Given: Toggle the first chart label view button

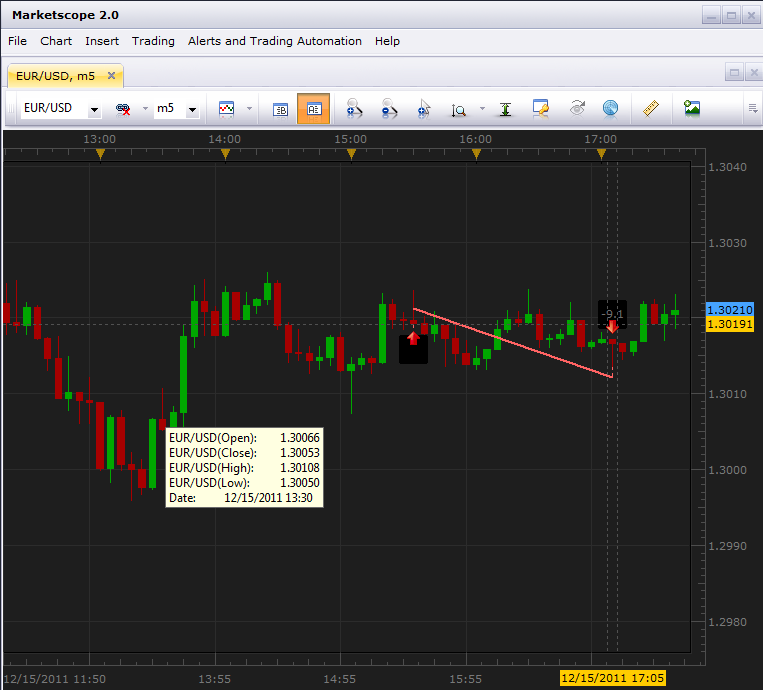Looking at the screenshot, I should pyautogui.click(x=281, y=109).
